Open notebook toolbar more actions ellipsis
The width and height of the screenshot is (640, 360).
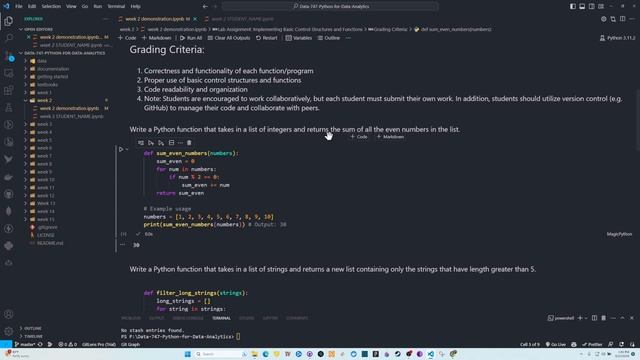[348, 38]
